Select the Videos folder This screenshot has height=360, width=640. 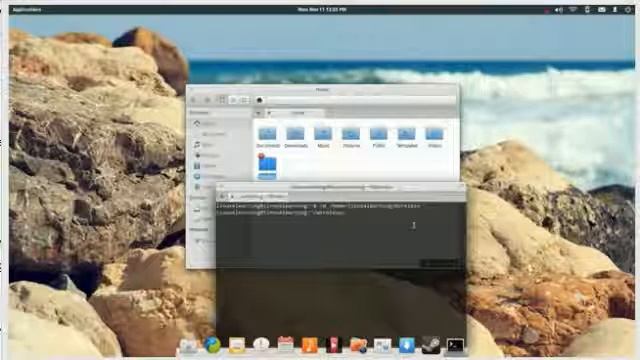coord(435,138)
